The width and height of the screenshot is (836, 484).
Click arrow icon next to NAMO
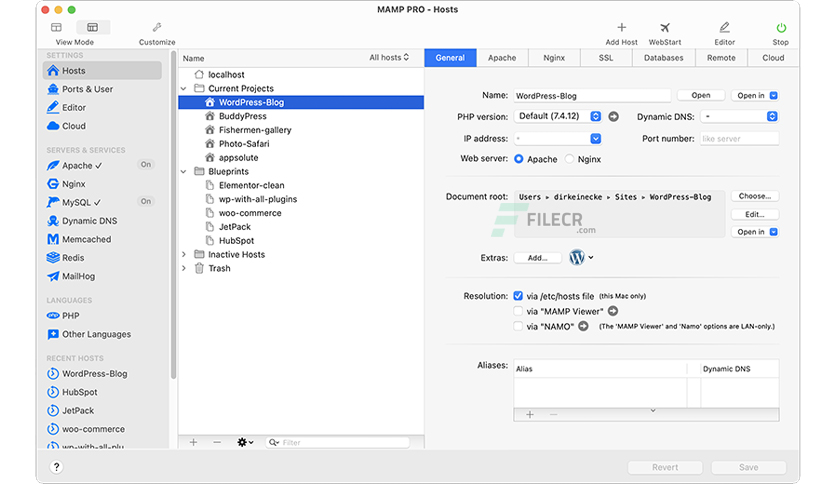click(x=583, y=326)
